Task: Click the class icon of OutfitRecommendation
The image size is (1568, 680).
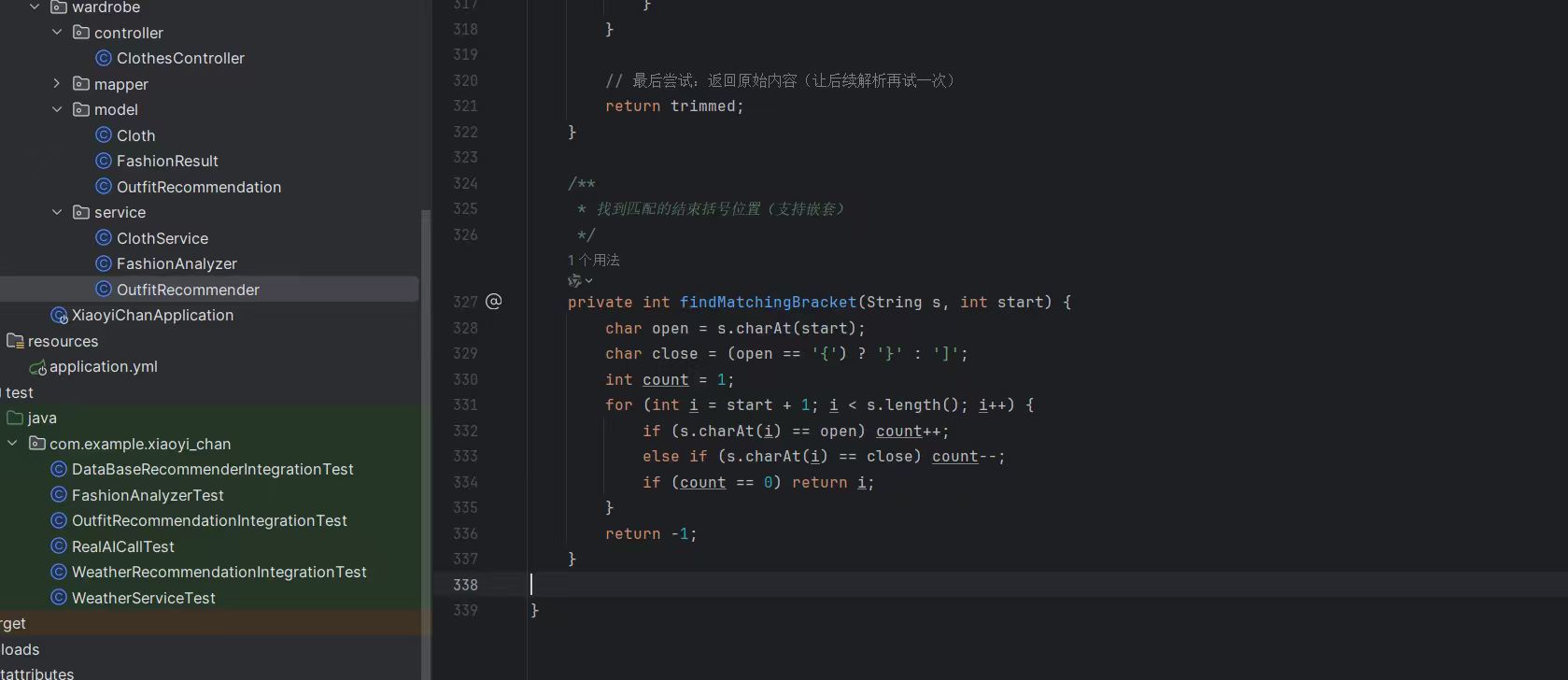Action: pos(104,187)
